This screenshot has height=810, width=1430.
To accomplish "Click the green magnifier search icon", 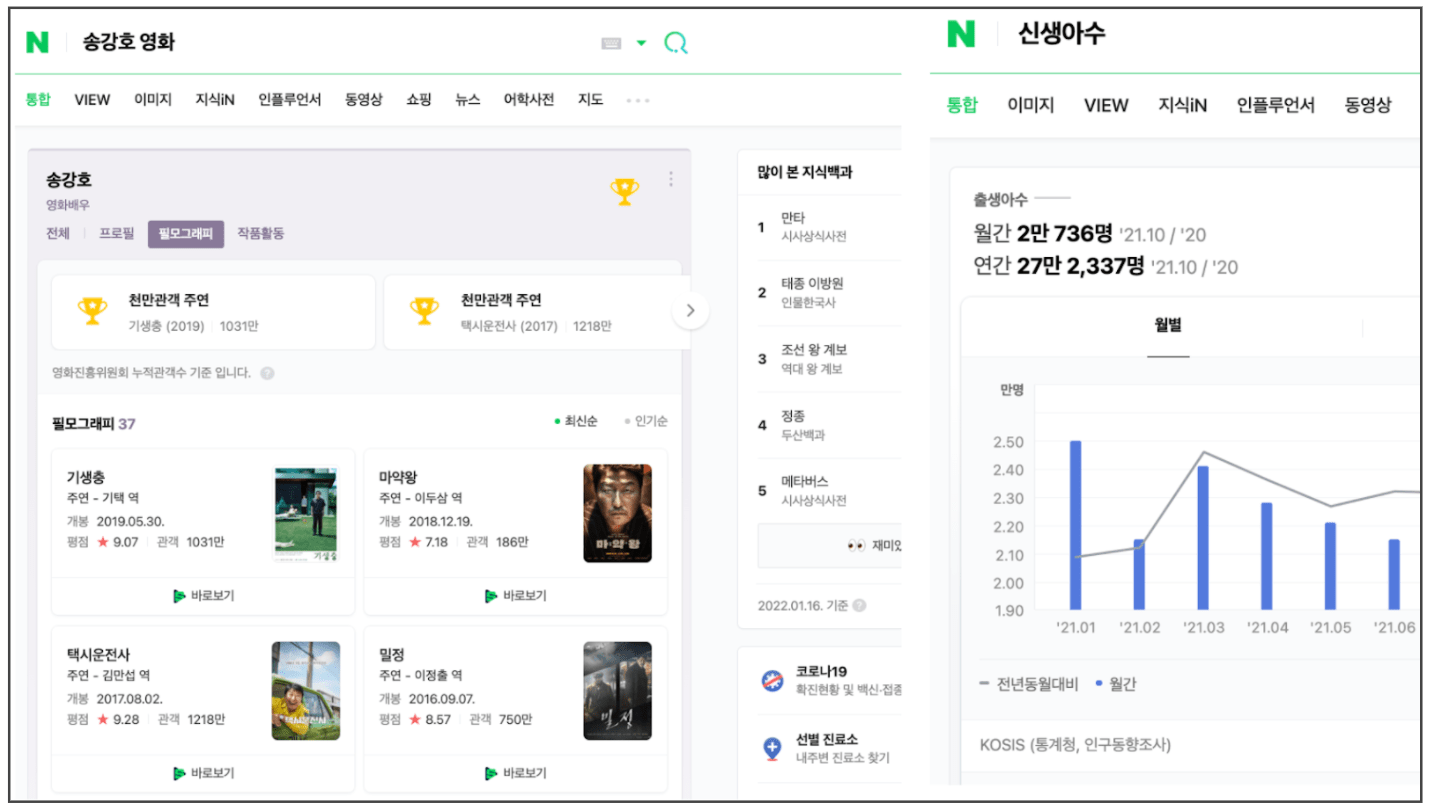I will 676,42.
